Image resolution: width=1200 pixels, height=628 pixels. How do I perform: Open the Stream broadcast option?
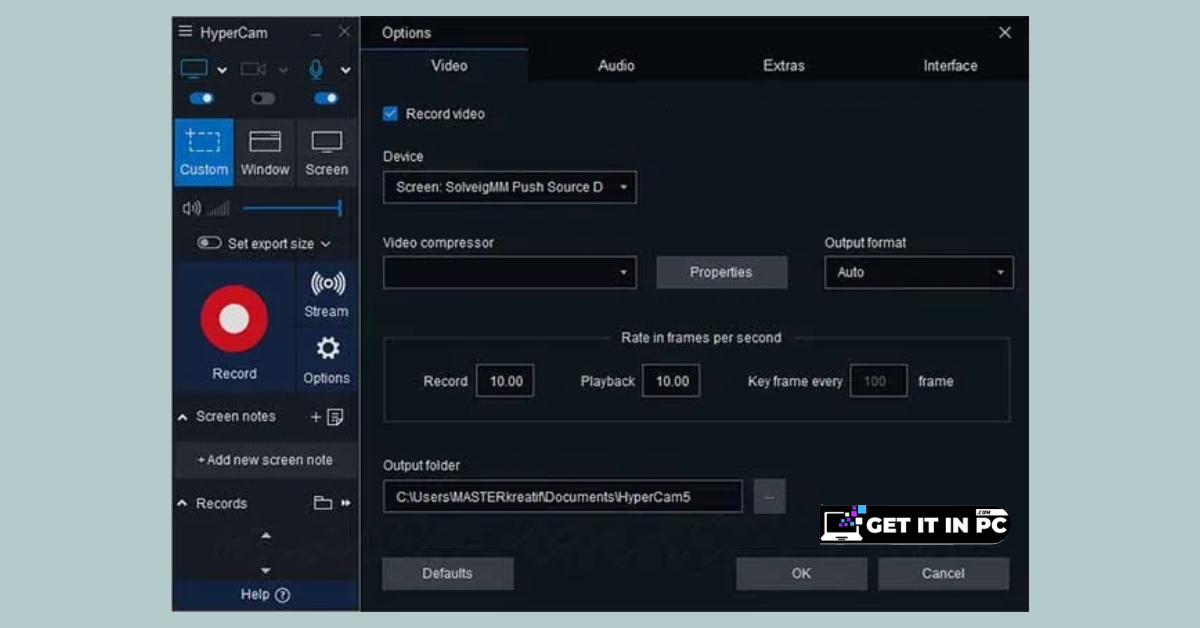(x=327, y=294)
